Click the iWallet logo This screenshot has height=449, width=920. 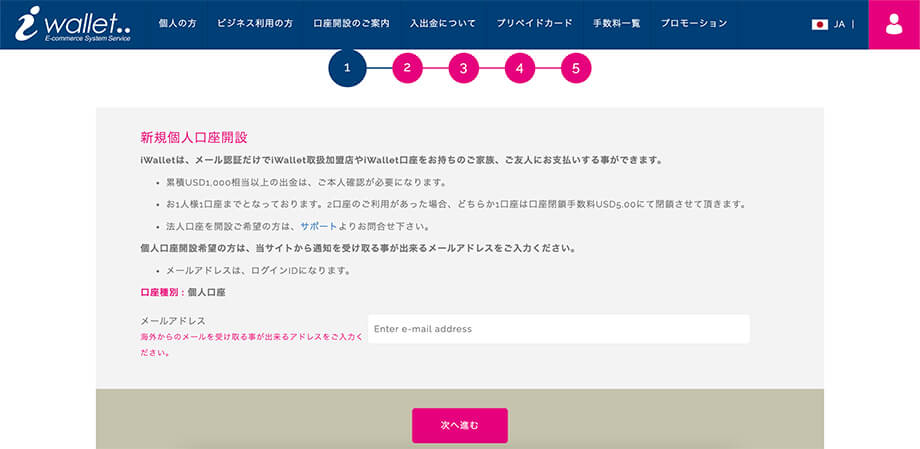click(73, 24)
